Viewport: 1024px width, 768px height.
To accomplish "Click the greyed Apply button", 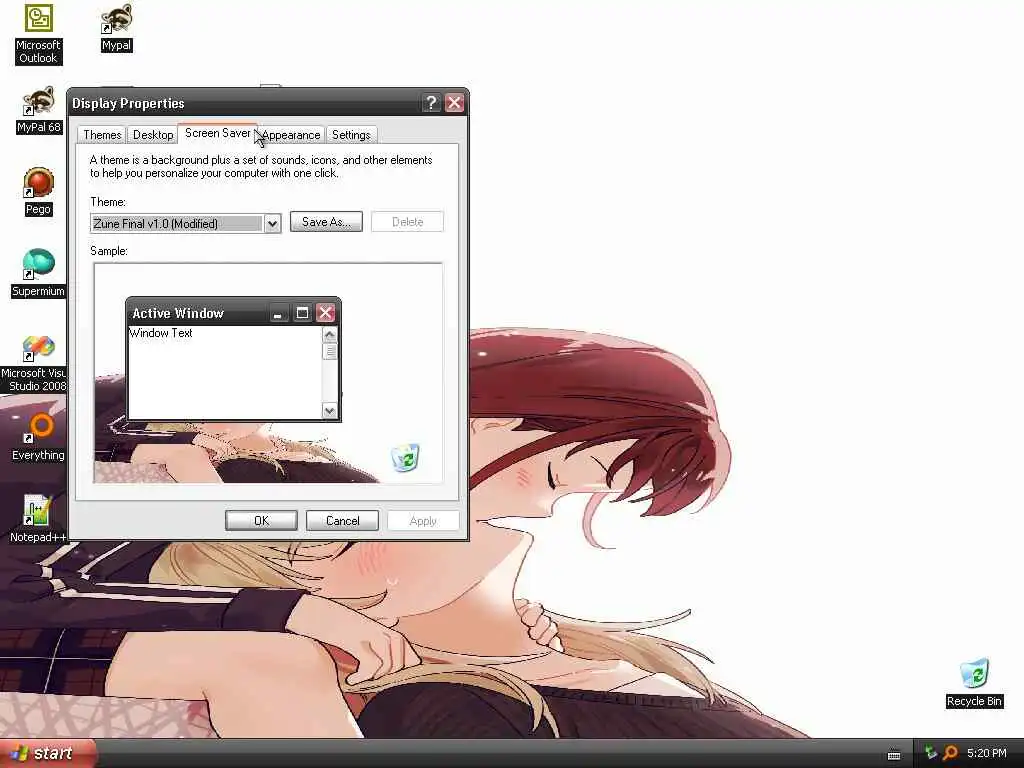I will click(423, 520).
